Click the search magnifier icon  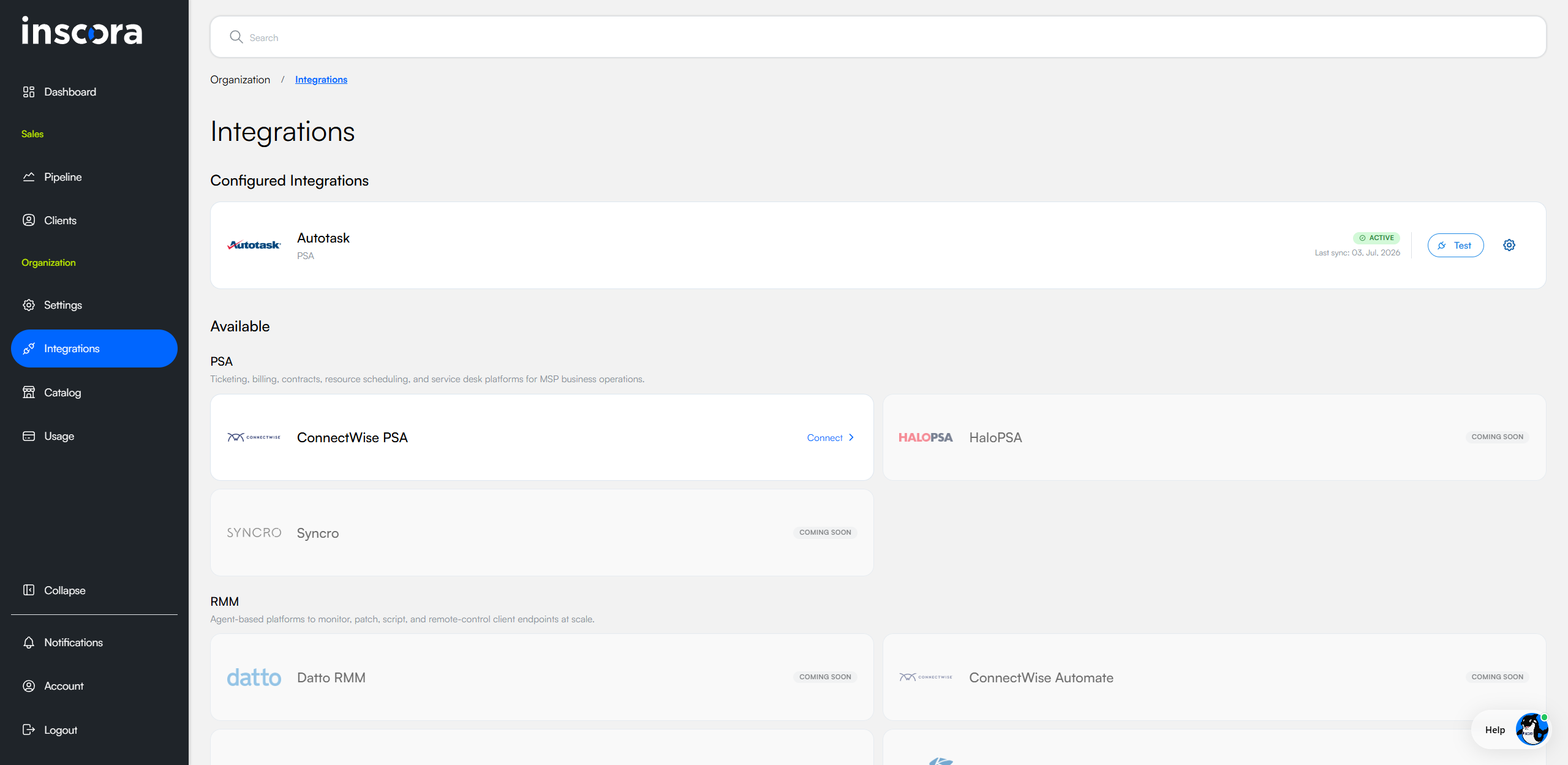(236, 37)
